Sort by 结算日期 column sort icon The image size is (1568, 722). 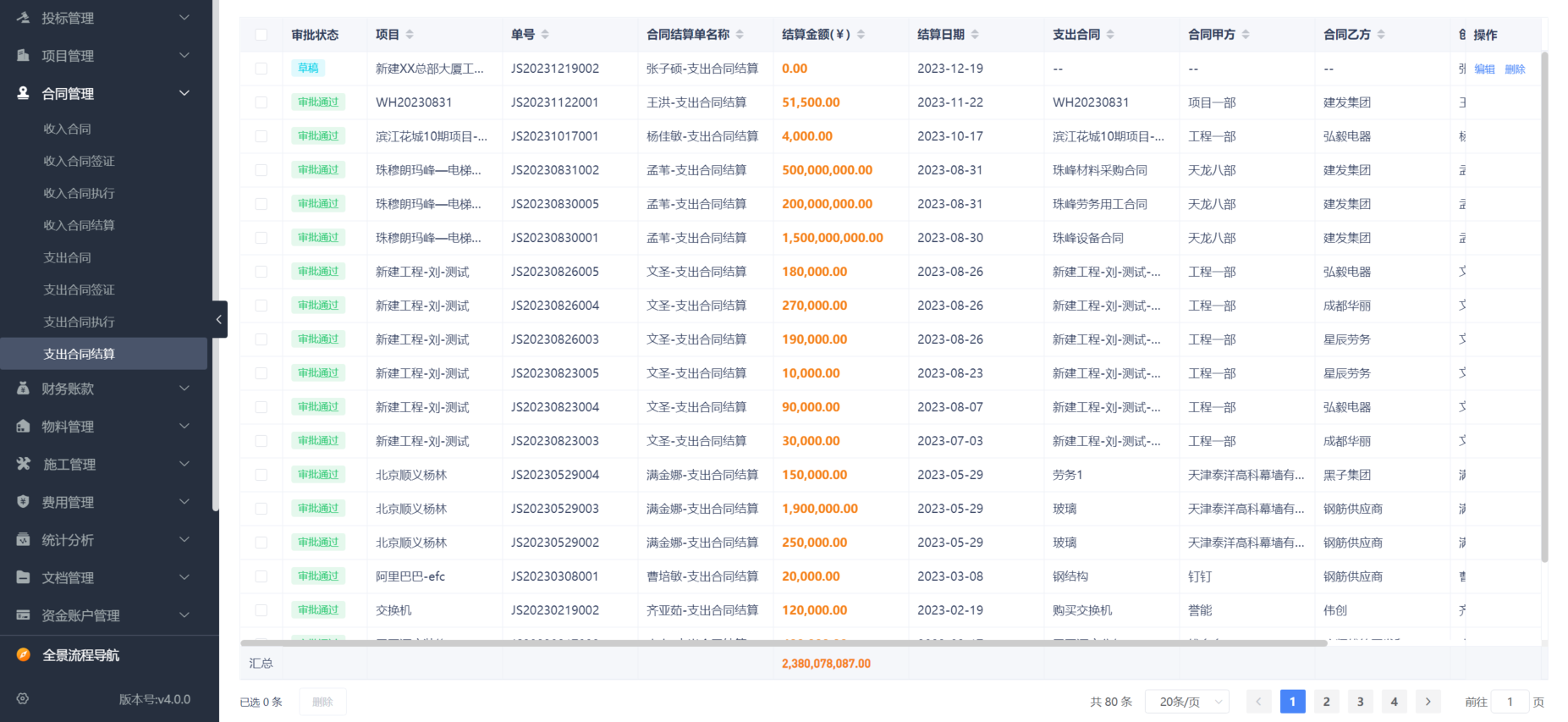point(975,35)
